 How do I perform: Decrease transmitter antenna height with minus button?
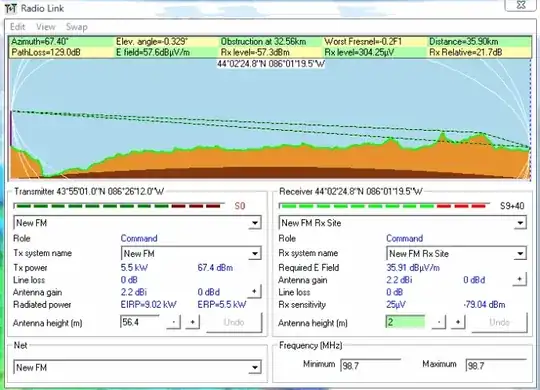pyautogui.click(x=174, y=322)
